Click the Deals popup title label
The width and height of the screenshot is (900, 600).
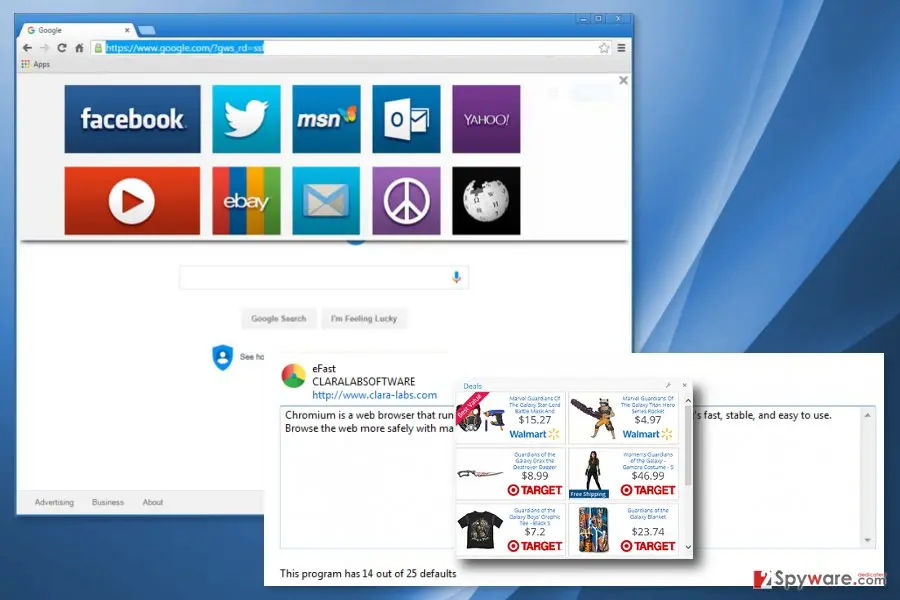point(472,386)
